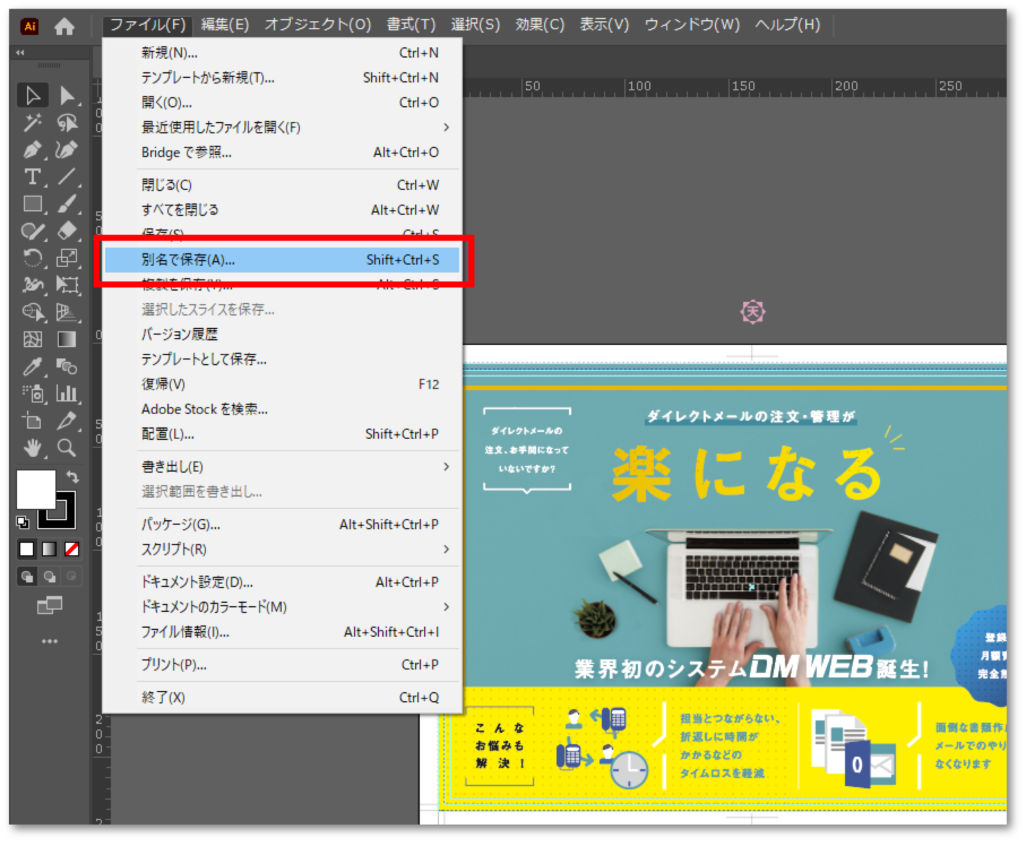Open the 編集(E) menu
Image resolution: width=1024 pixels, height=842 pixels.
coord(225,25)
